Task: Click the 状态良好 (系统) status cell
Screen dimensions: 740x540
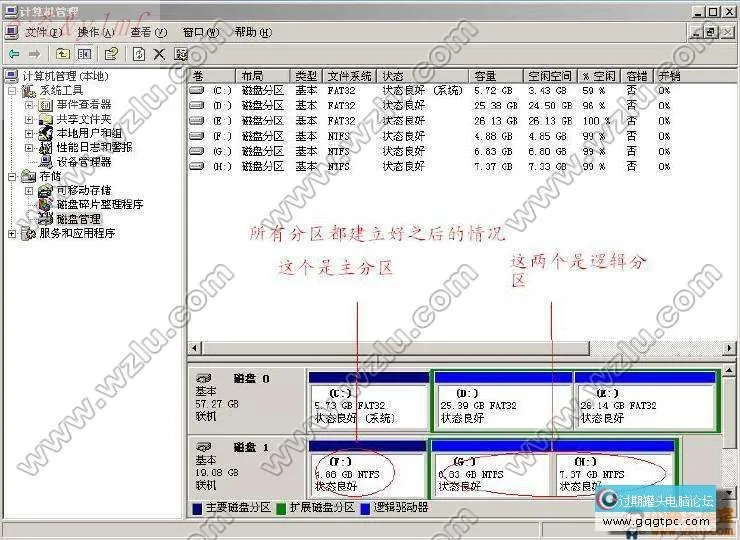Action: (422, 90)
